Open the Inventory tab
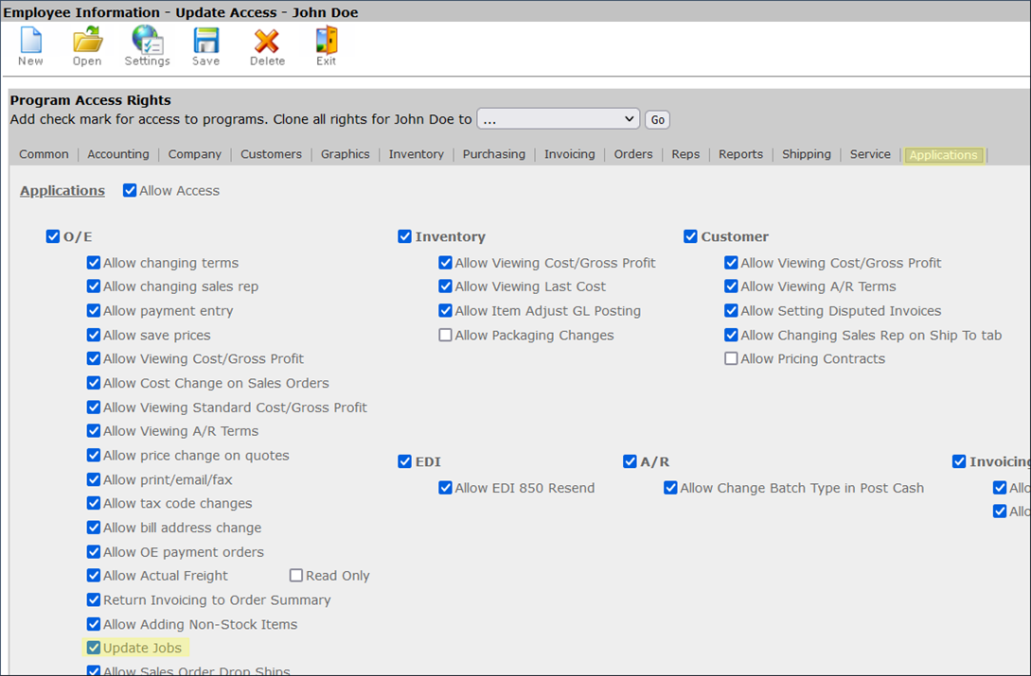The image size is (1031, 676). pos(416,154)
